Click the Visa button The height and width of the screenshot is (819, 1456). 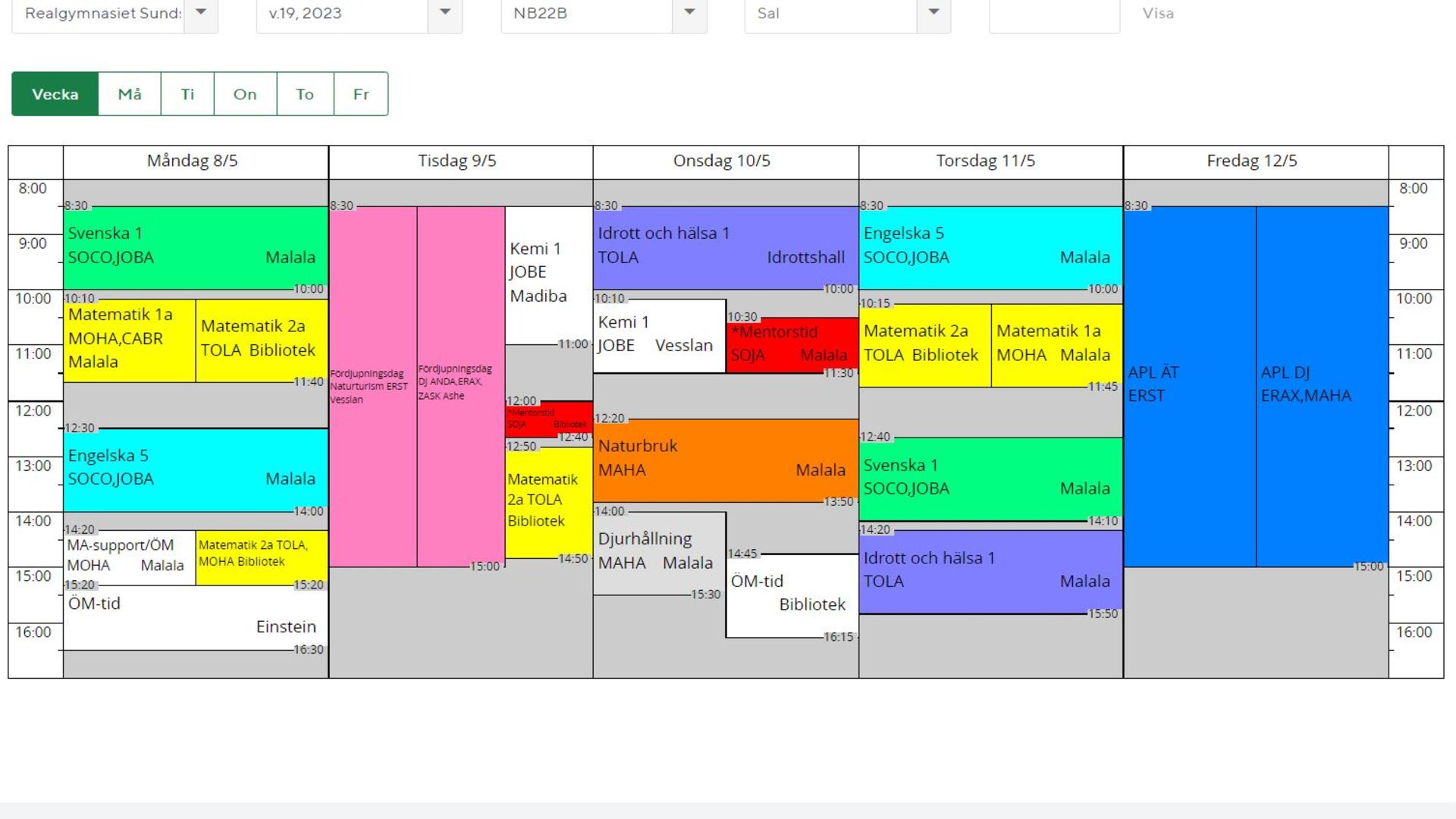(x=1158, y=13)
